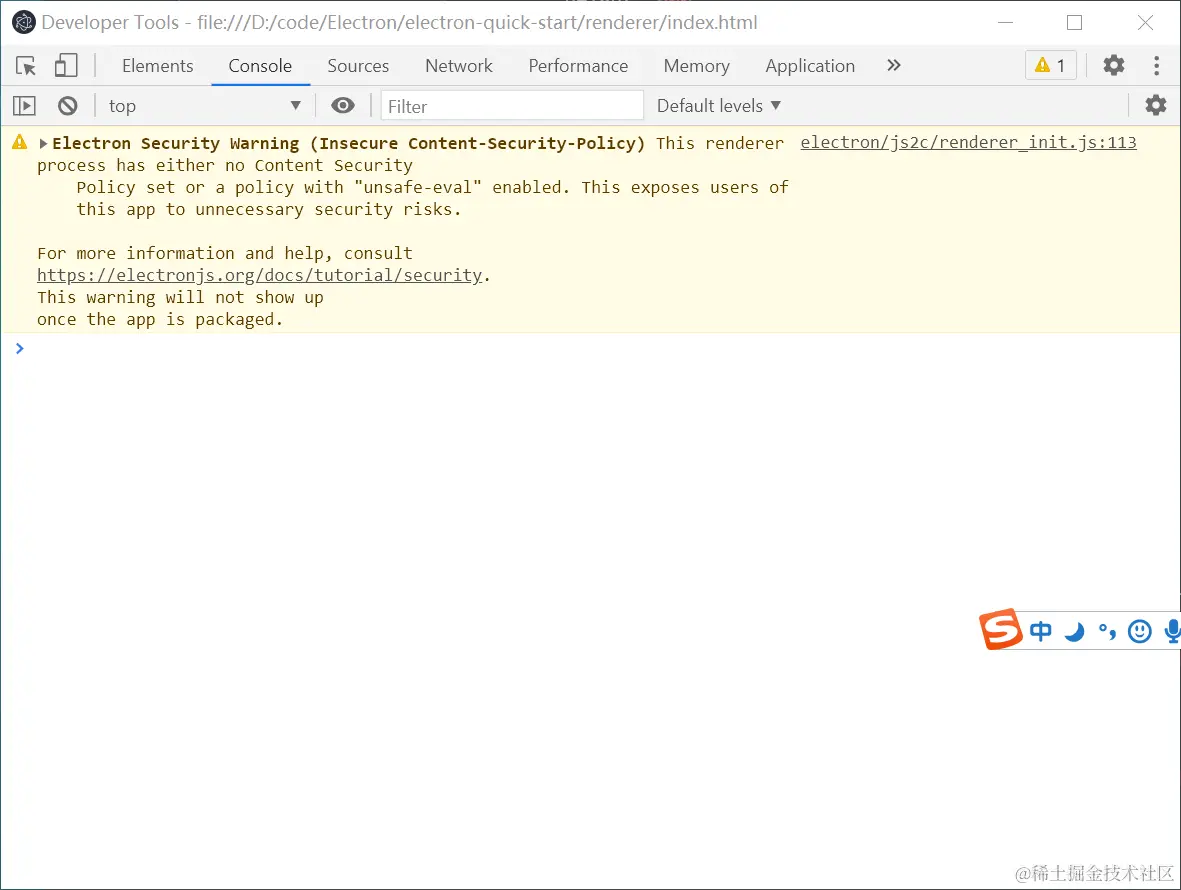Screen dimensions: 1181x890
Task: Show more tabs with the double chevron
Action: click(893, 66)
